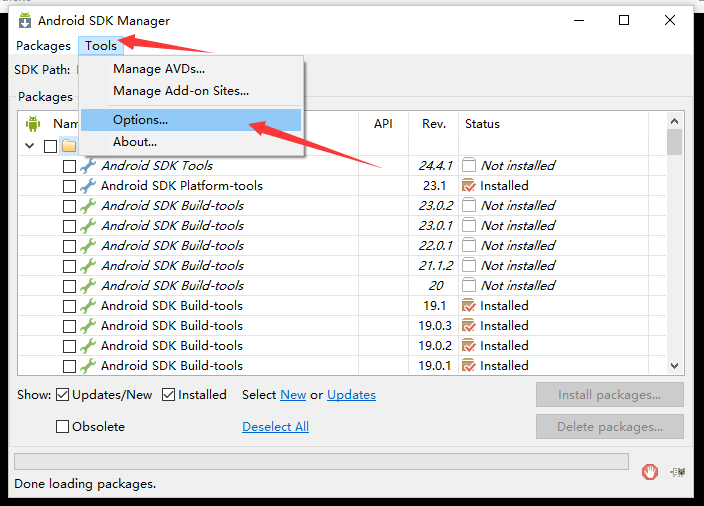Open the Tools menu
704x506 pixels.
(x=101, y=46)
